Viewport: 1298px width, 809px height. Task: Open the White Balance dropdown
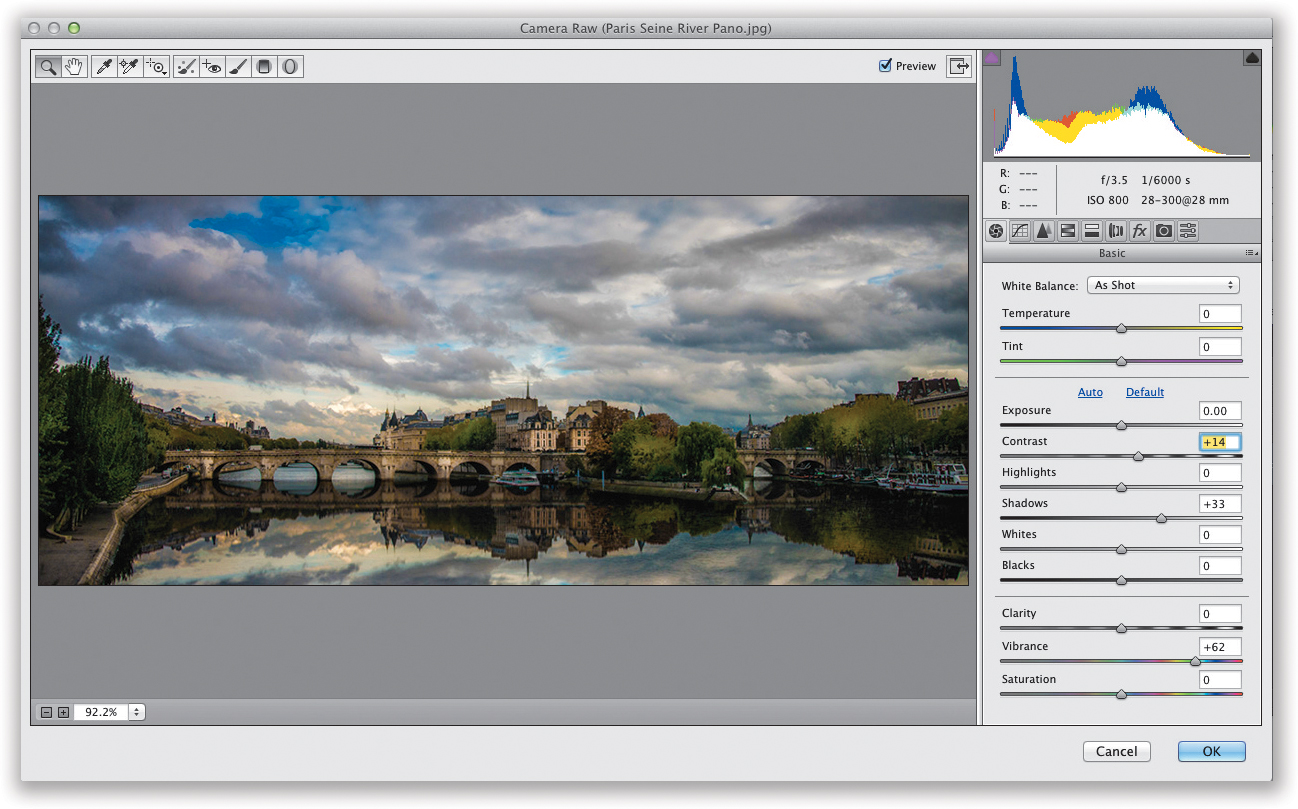click(1163, 285)
